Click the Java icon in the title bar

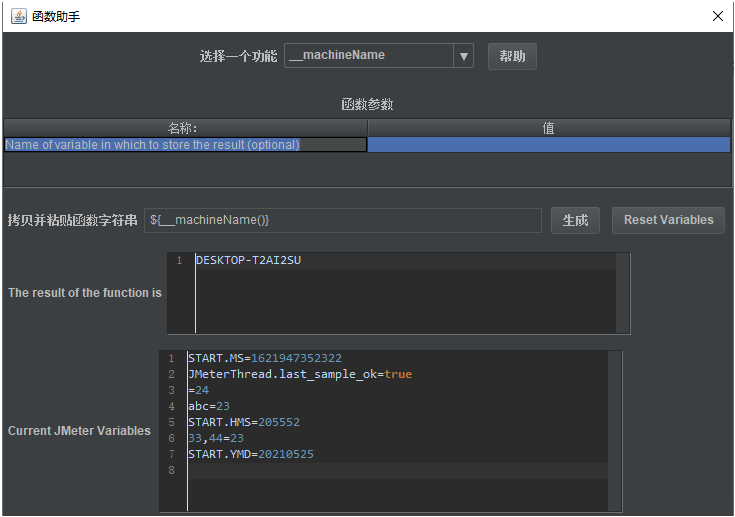click(19, 16)
